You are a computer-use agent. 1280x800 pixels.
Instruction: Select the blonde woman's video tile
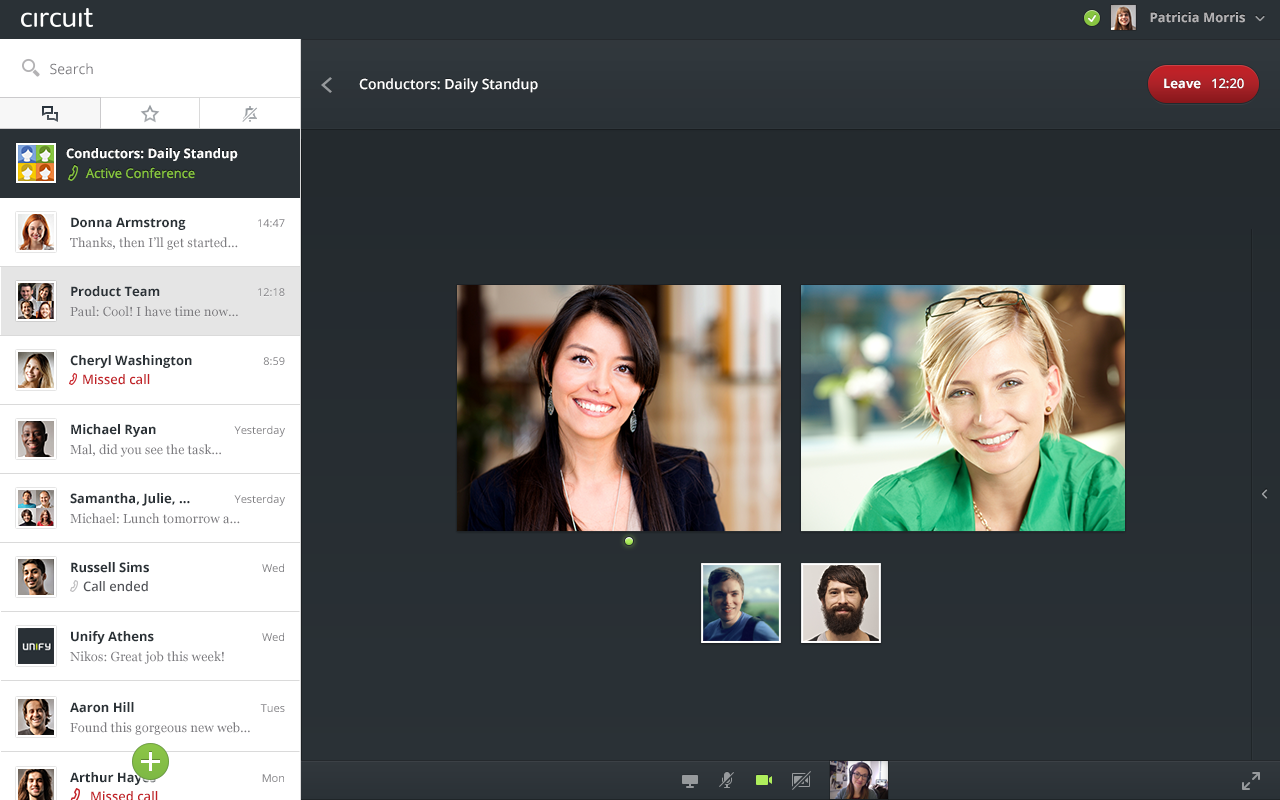click(963, 408)
